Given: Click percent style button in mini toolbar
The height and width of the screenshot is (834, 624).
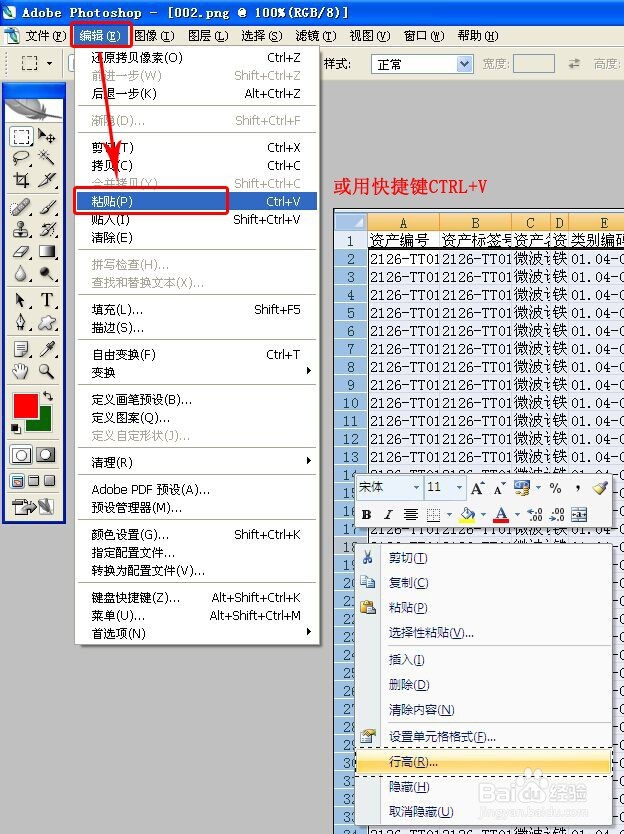Looking at the screenshot, I should [x=555, y=488].
